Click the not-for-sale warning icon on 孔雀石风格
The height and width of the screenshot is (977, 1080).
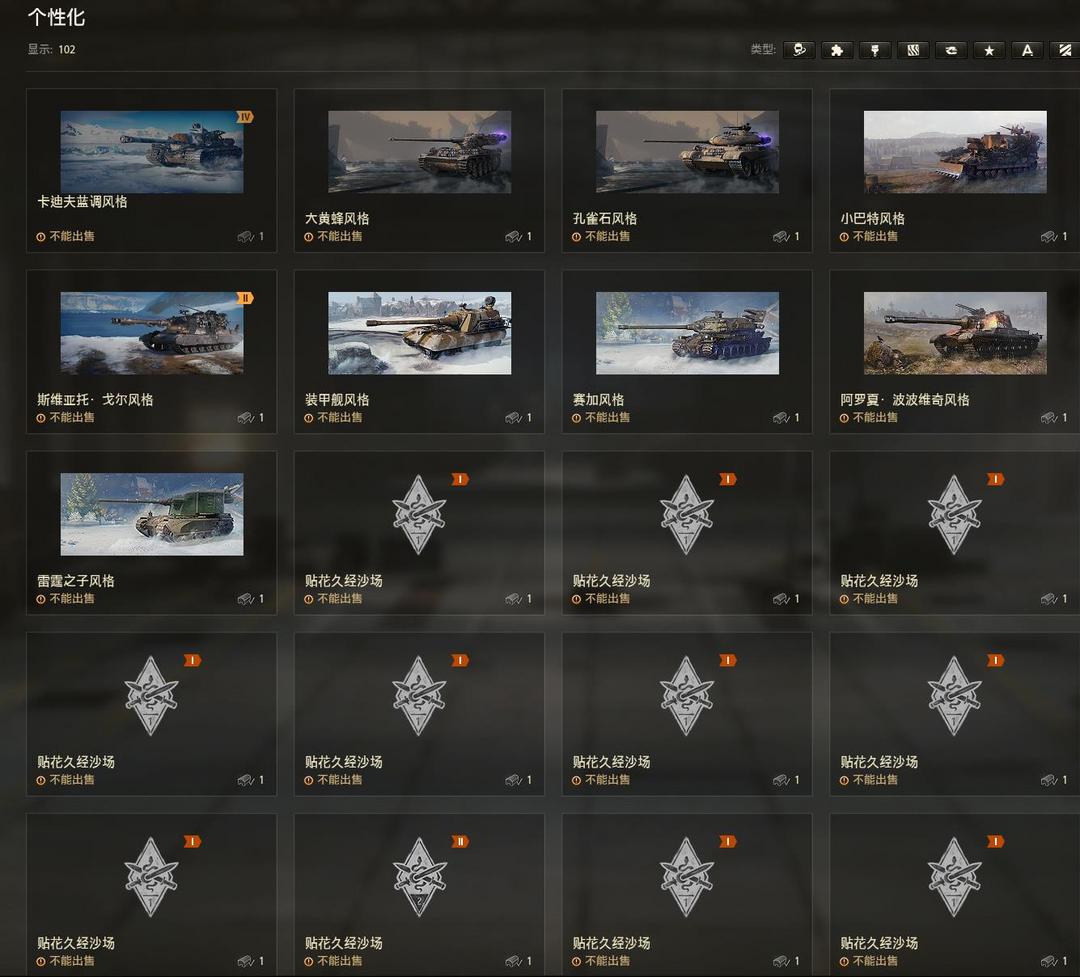[577, 237]
